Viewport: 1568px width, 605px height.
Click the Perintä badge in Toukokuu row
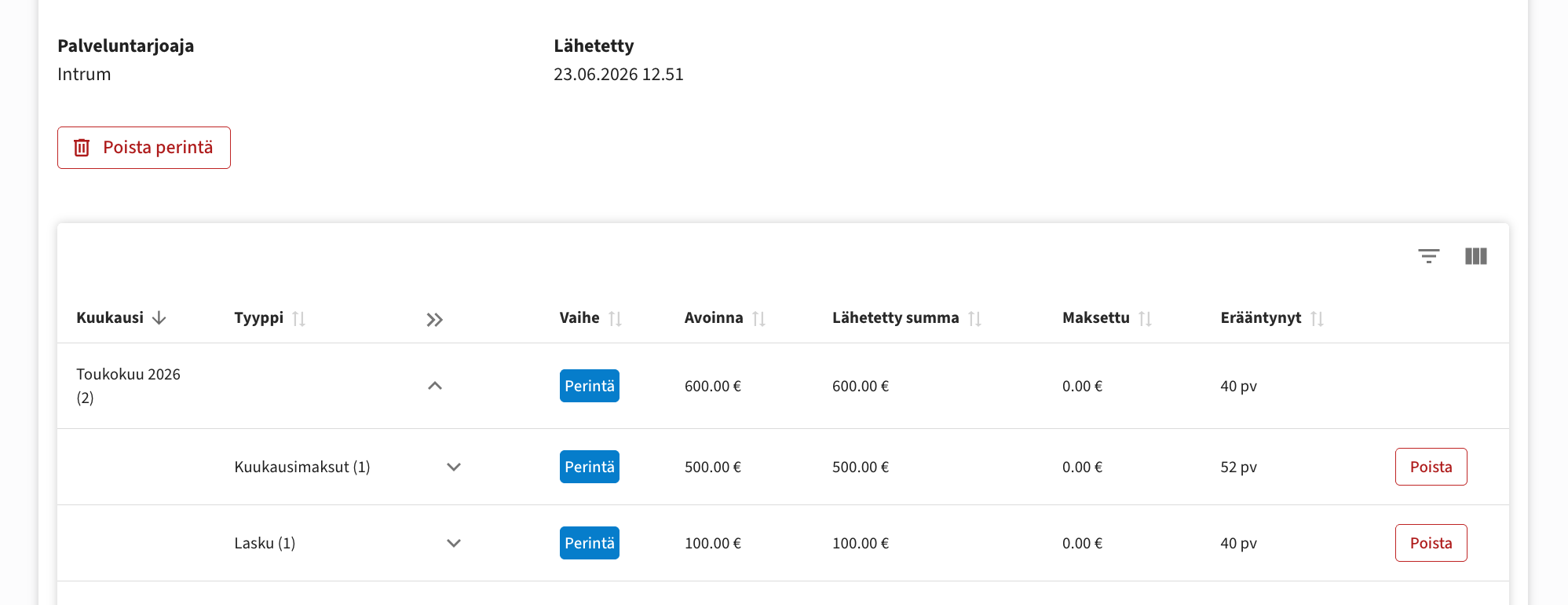[590, 386]
